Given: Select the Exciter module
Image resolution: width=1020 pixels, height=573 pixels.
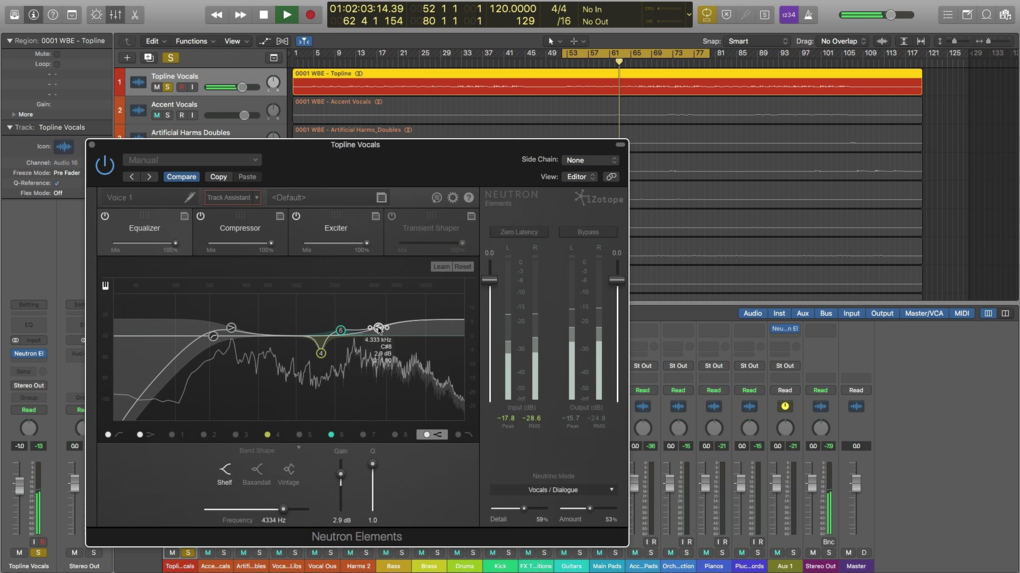Looking at the screenshot, I should tap(336, 228).
